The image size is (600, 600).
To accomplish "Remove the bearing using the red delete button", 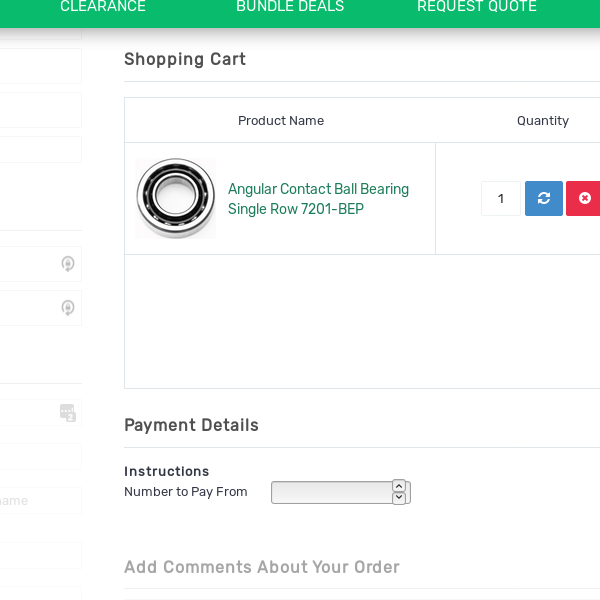I will (x=584, y=198).
